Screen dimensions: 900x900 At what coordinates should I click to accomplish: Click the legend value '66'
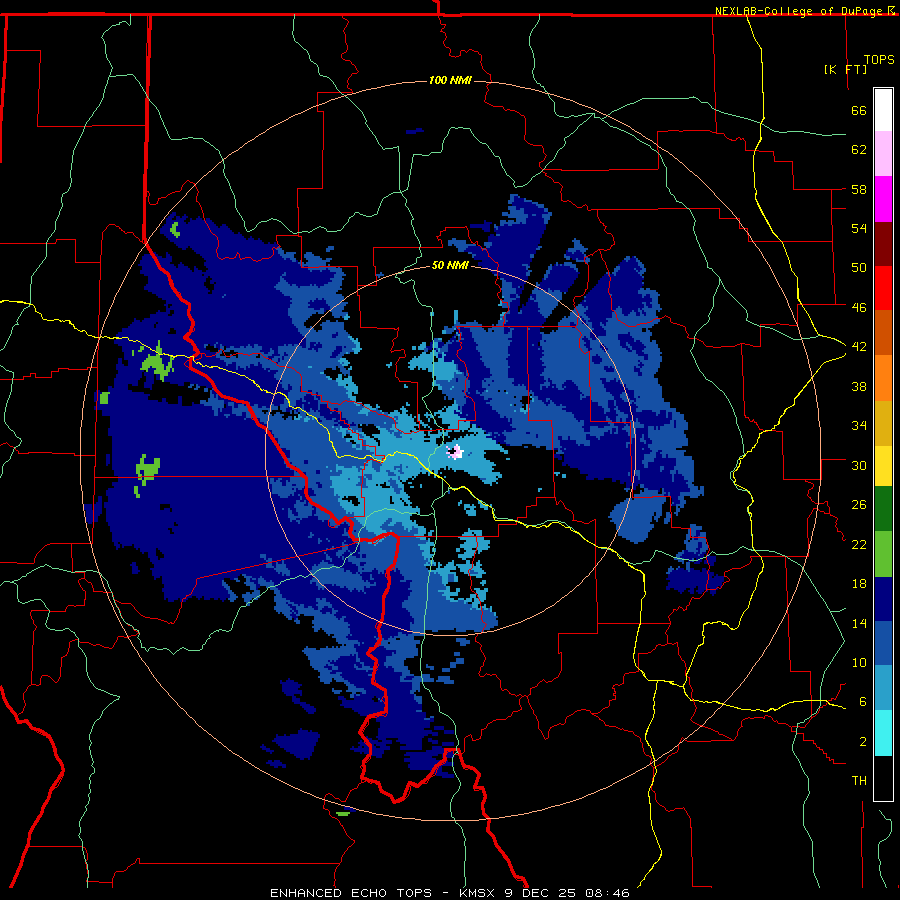pyautogui.click(x=859, y=110)
